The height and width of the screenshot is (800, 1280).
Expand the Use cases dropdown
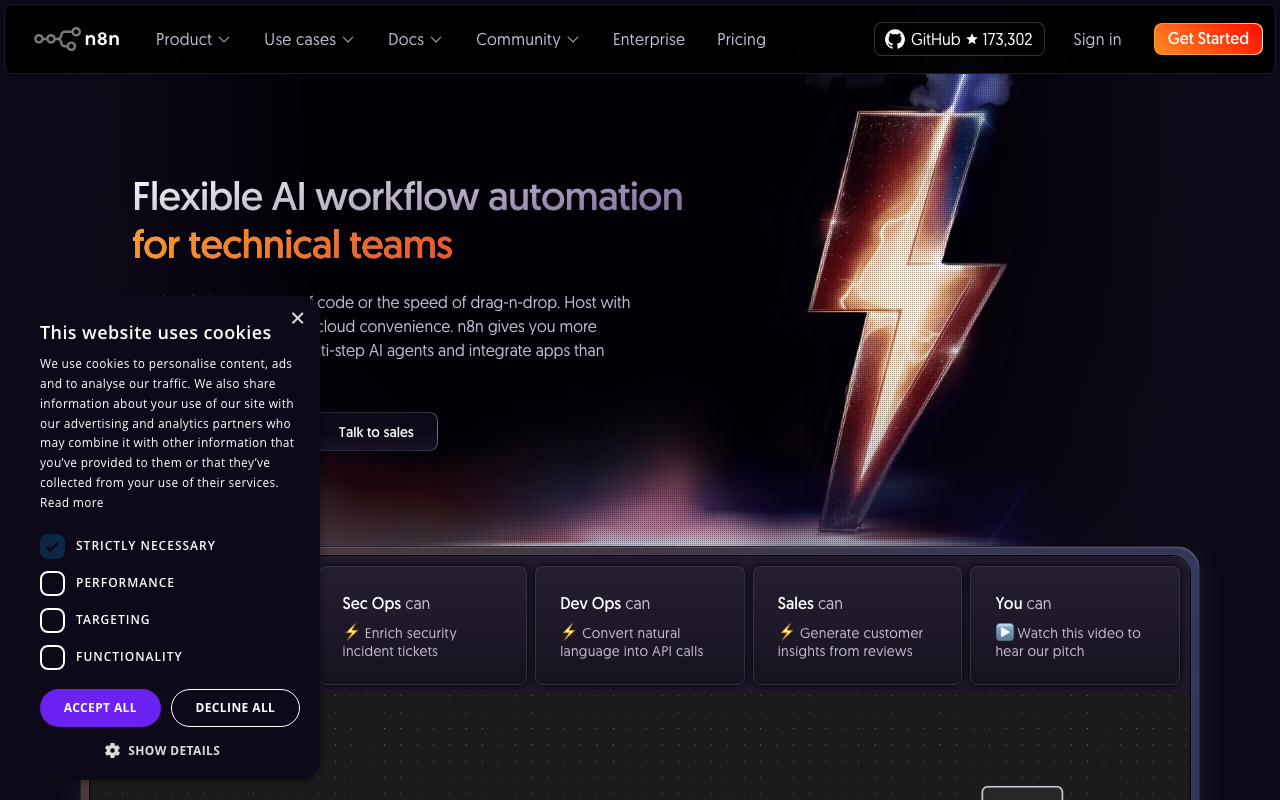point(309,39)
